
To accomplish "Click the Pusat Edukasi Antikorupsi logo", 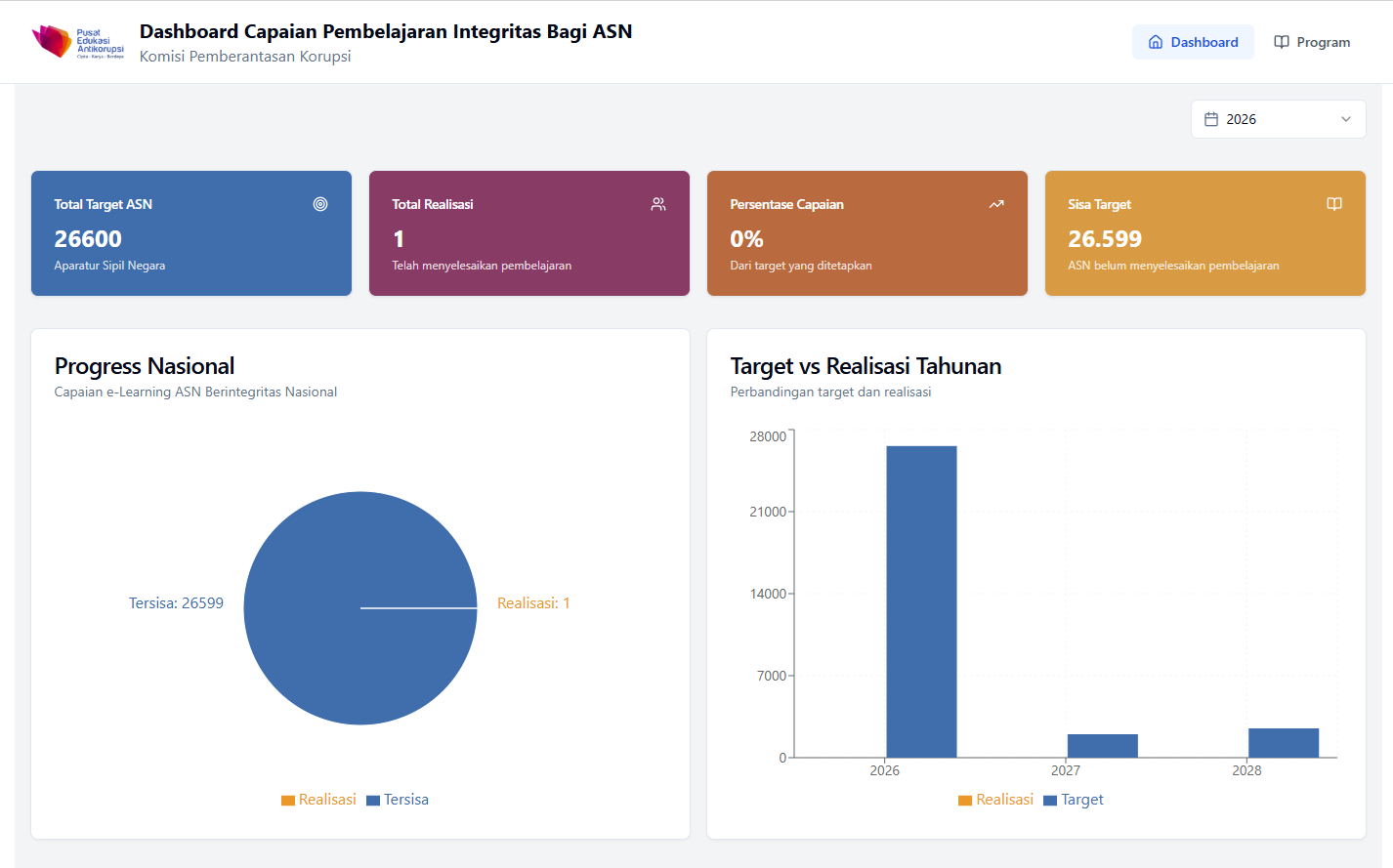I will tap(78, 42).
